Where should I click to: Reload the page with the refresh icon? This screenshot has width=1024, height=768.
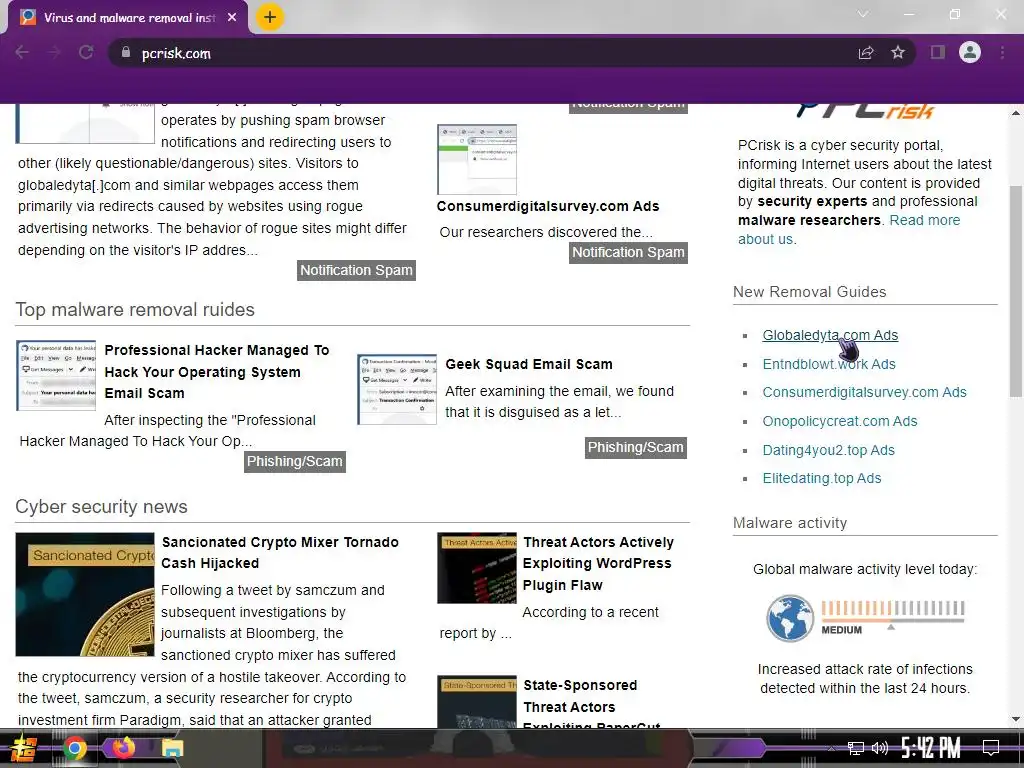[x=86, y=53]
